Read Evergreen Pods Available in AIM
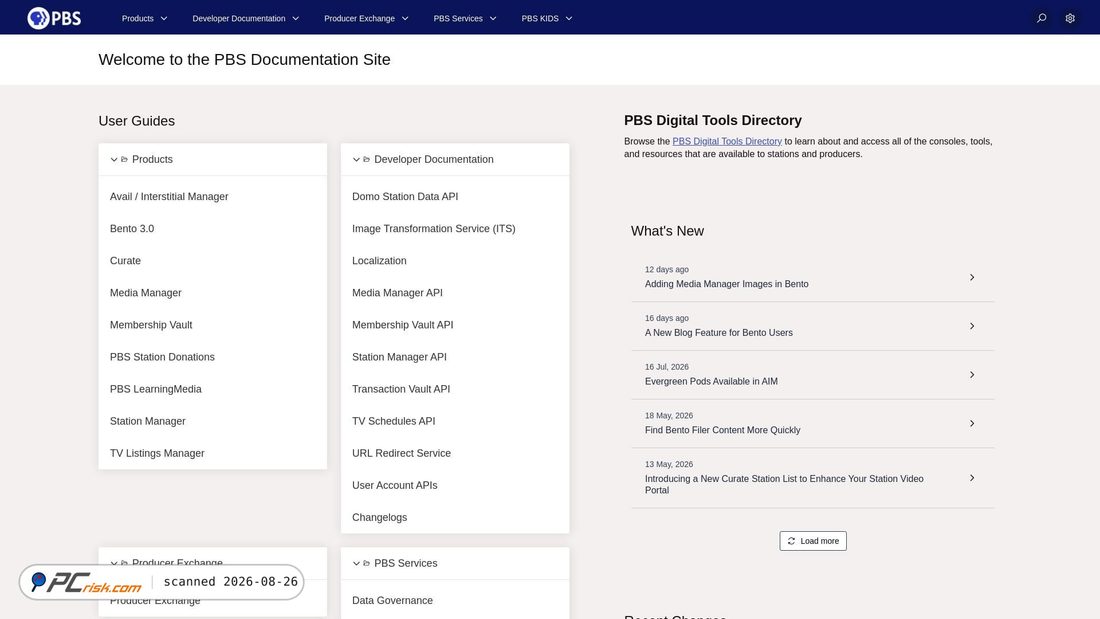The height and width of the screenshot is (619, 1100). (711, 381)
